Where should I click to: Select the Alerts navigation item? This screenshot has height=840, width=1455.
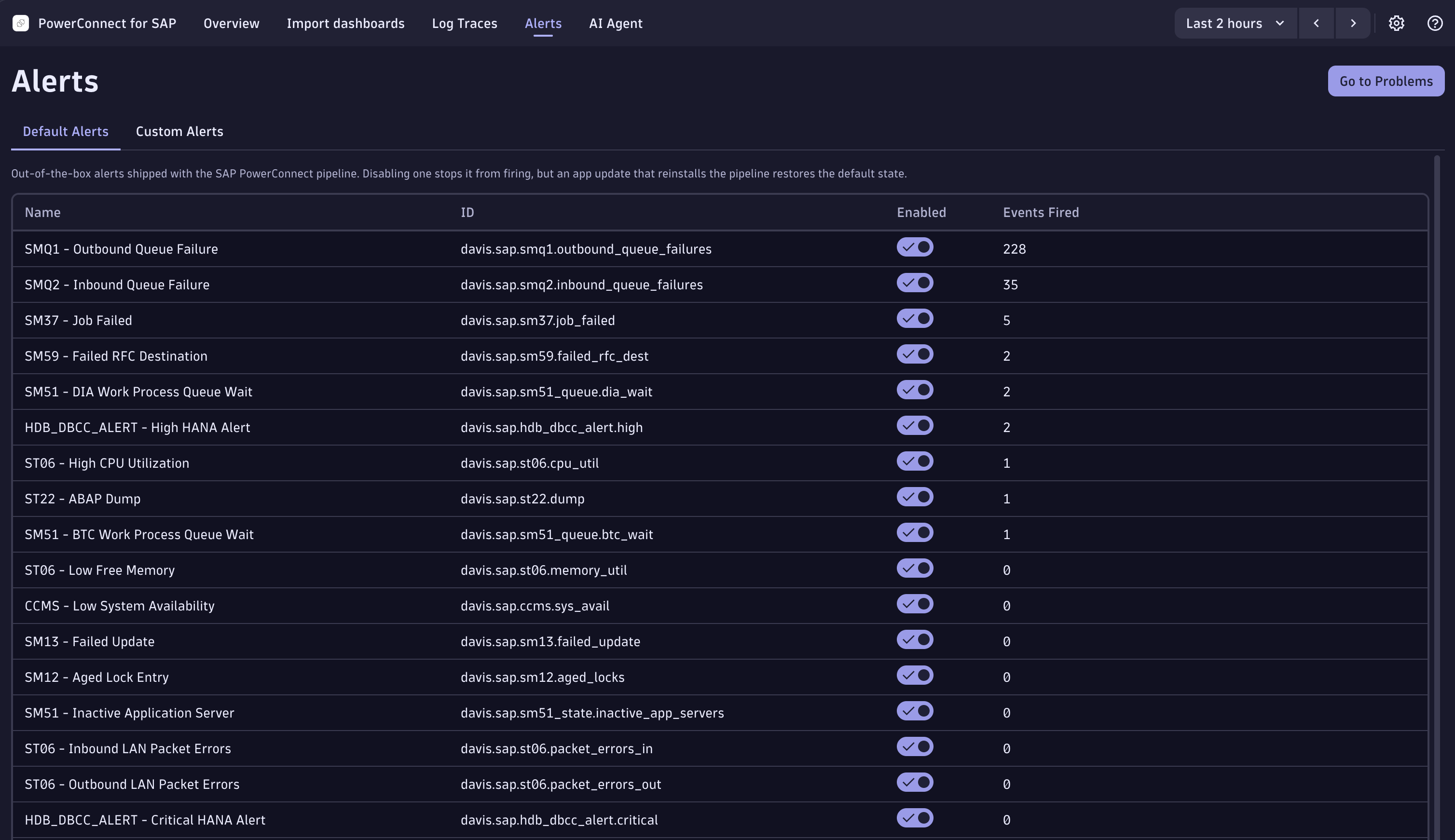pyautogui.click(x=543, y=23)
